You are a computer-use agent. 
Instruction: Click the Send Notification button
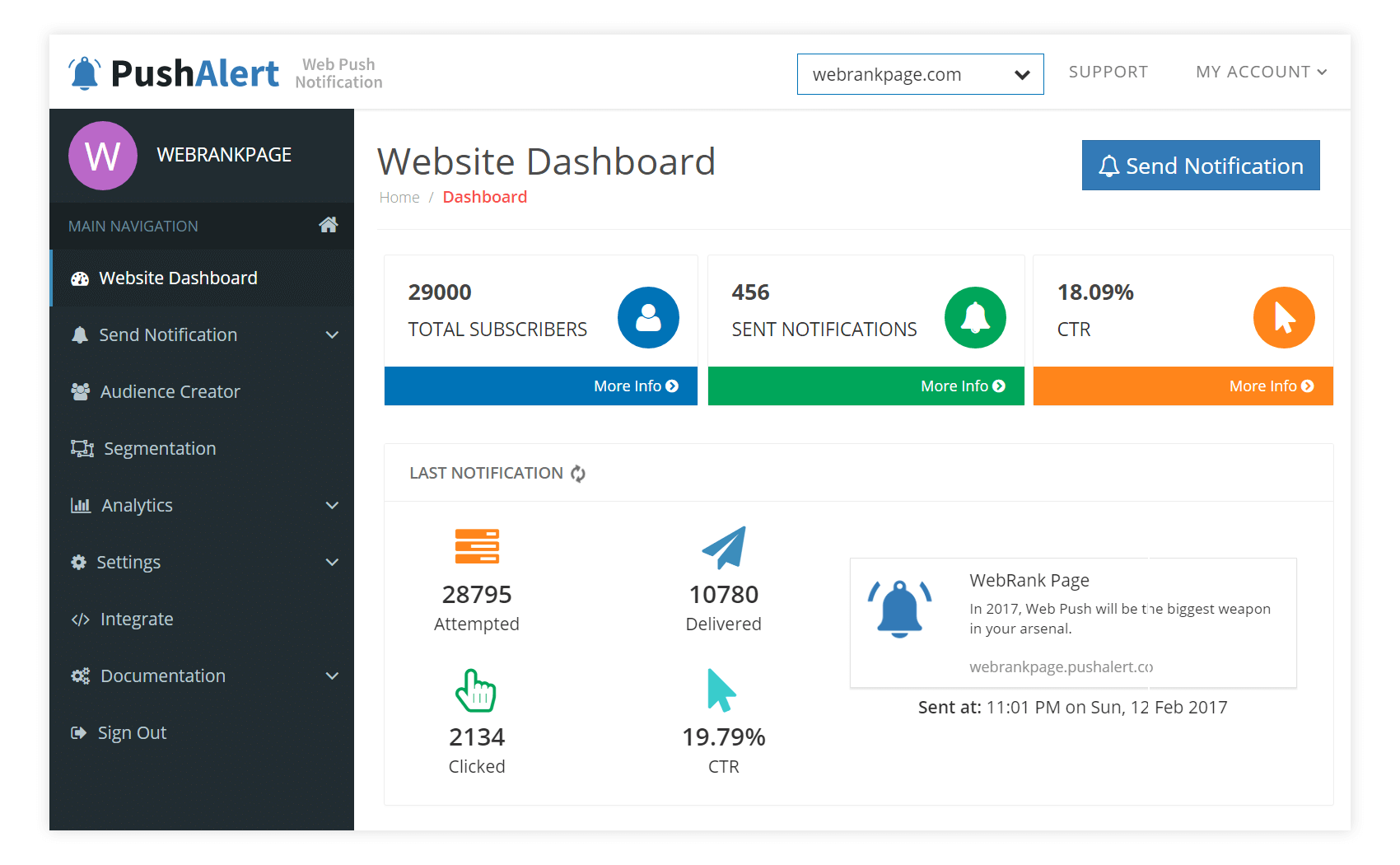[1200, 165]
